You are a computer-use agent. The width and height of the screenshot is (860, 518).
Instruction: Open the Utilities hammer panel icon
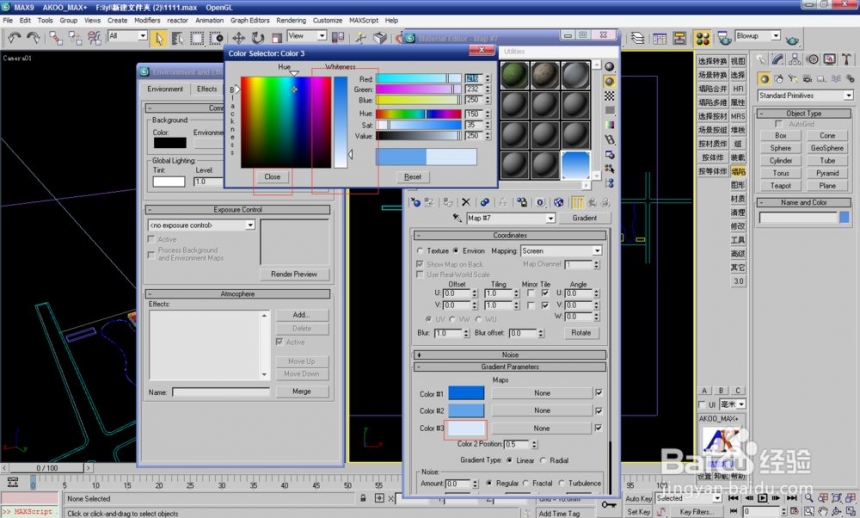click(846, 59)
